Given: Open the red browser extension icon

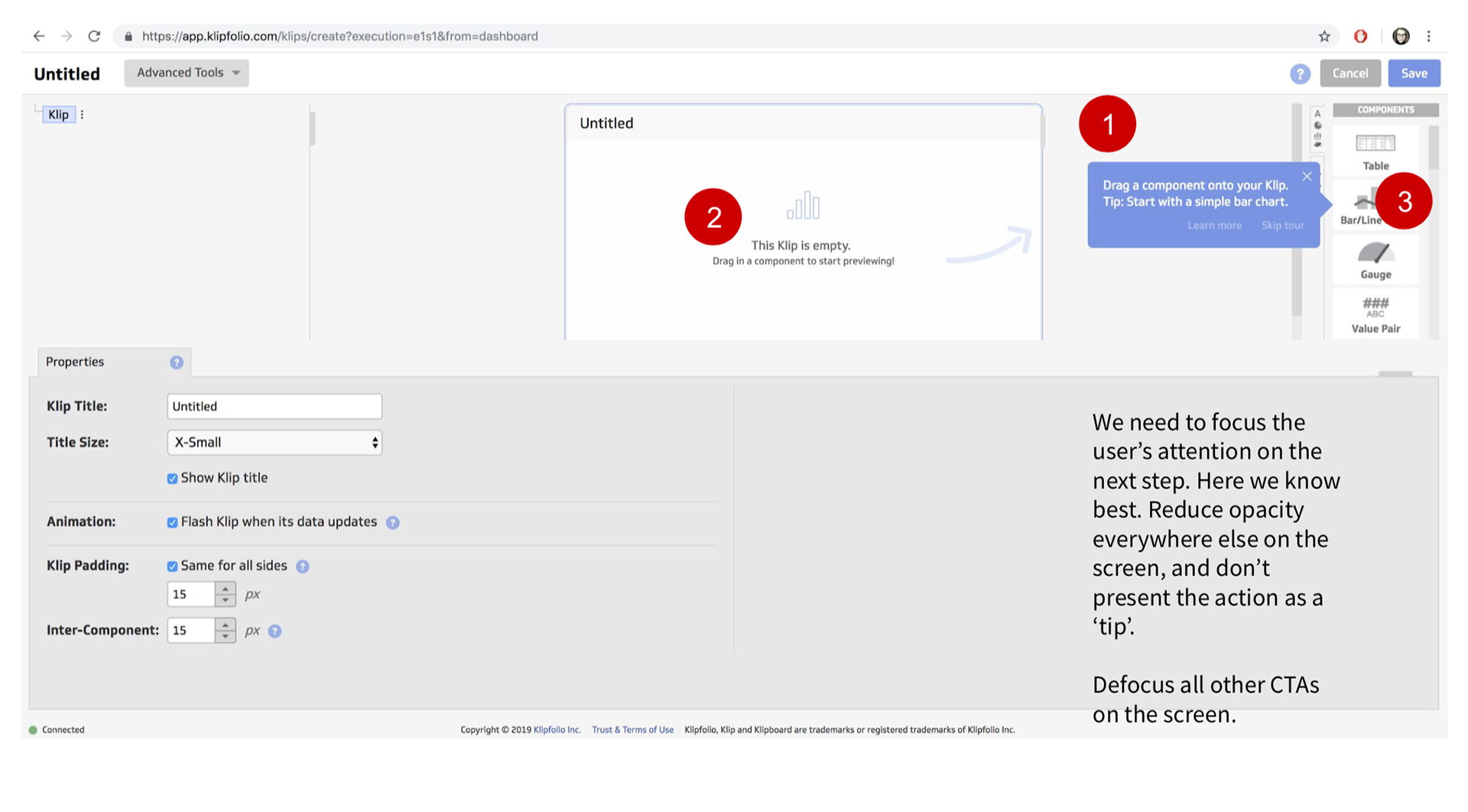Looking at the screenshot, I should (x=1360, y=36).
